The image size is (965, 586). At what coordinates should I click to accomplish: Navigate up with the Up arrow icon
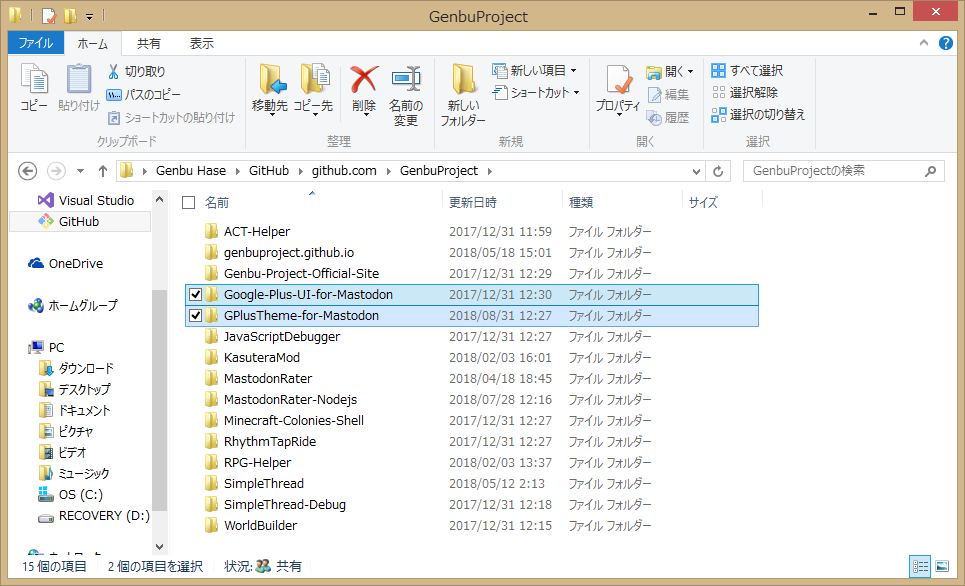coord(102,171)
